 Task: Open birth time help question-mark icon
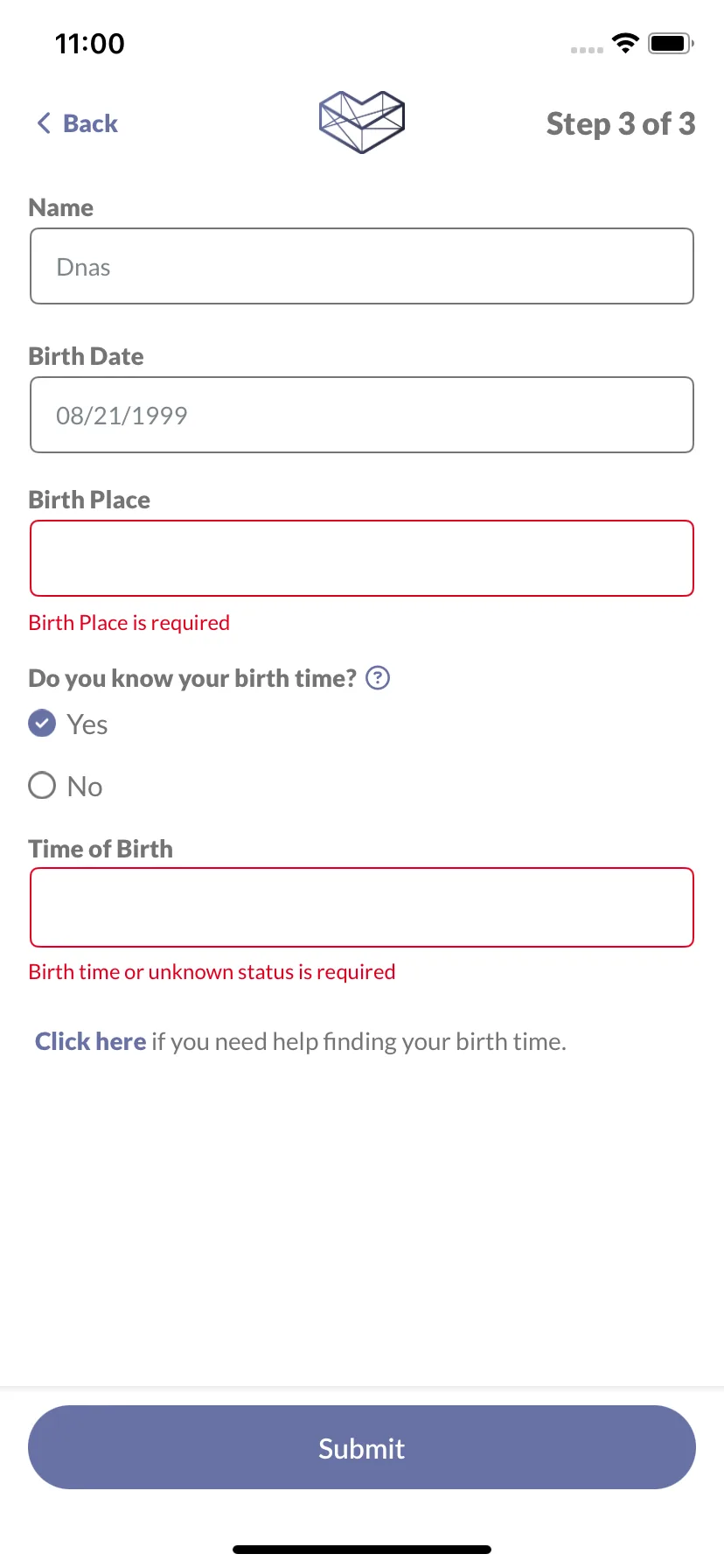(x=378, y=678)
